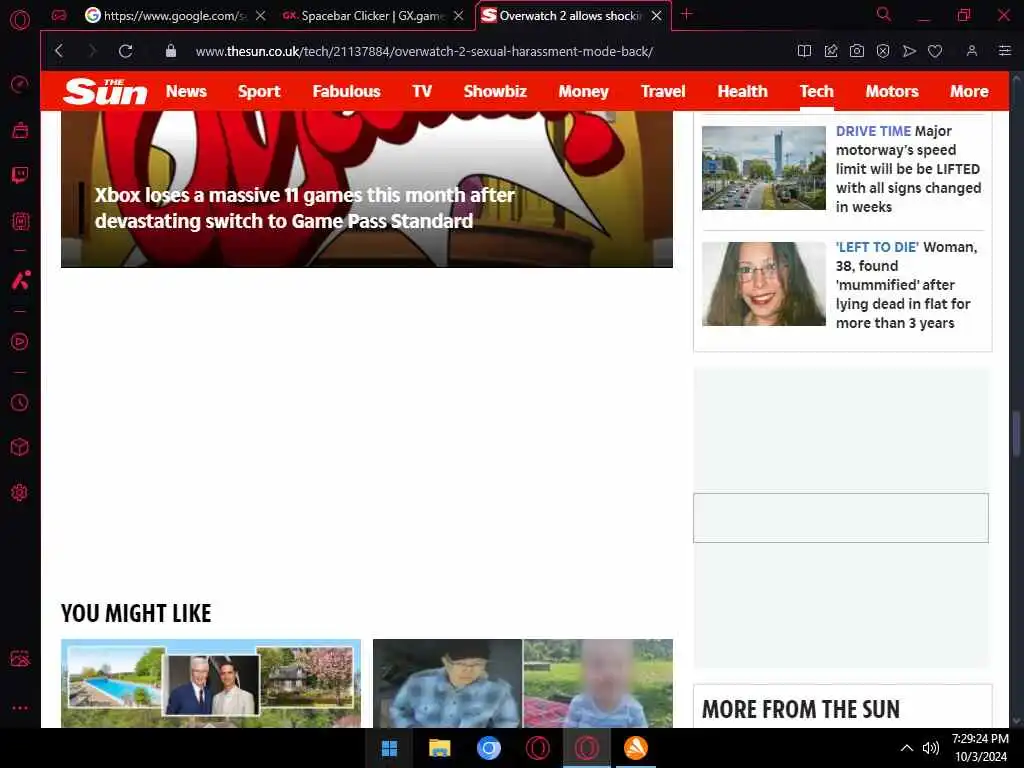Open sidebar three-dots more options
This screenshot has width=1024, height=768.
(20, 708)
